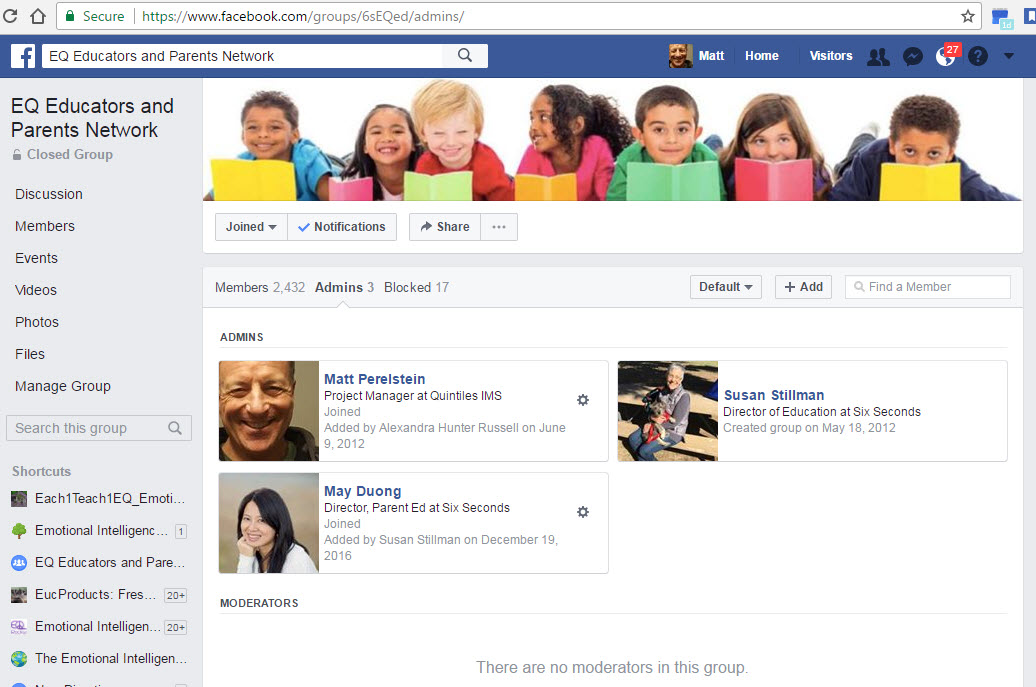Toggle the group Notifications button
The image size is (1036, 687).
342,227
